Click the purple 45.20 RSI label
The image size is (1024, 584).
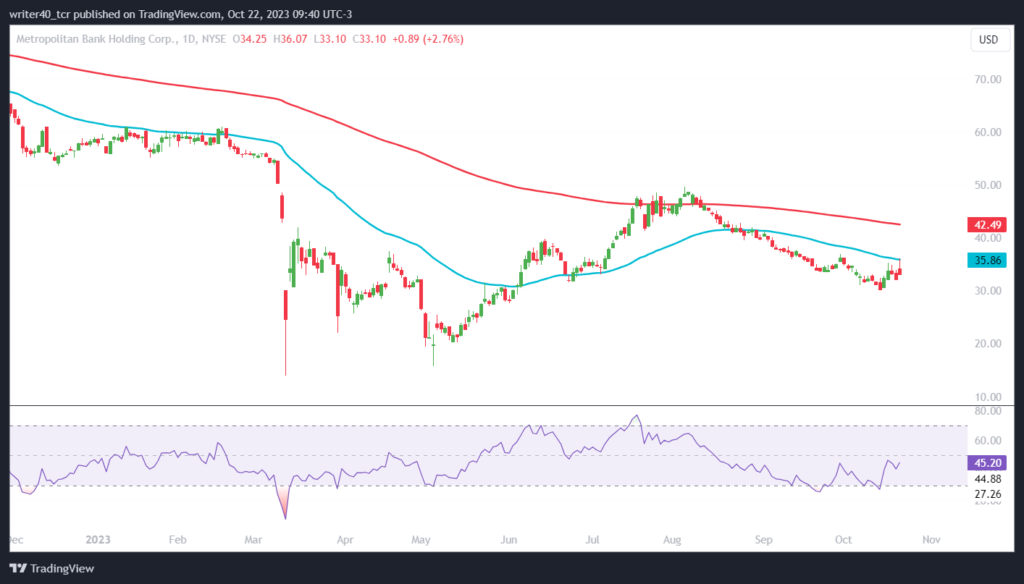[x=987, y=463]
